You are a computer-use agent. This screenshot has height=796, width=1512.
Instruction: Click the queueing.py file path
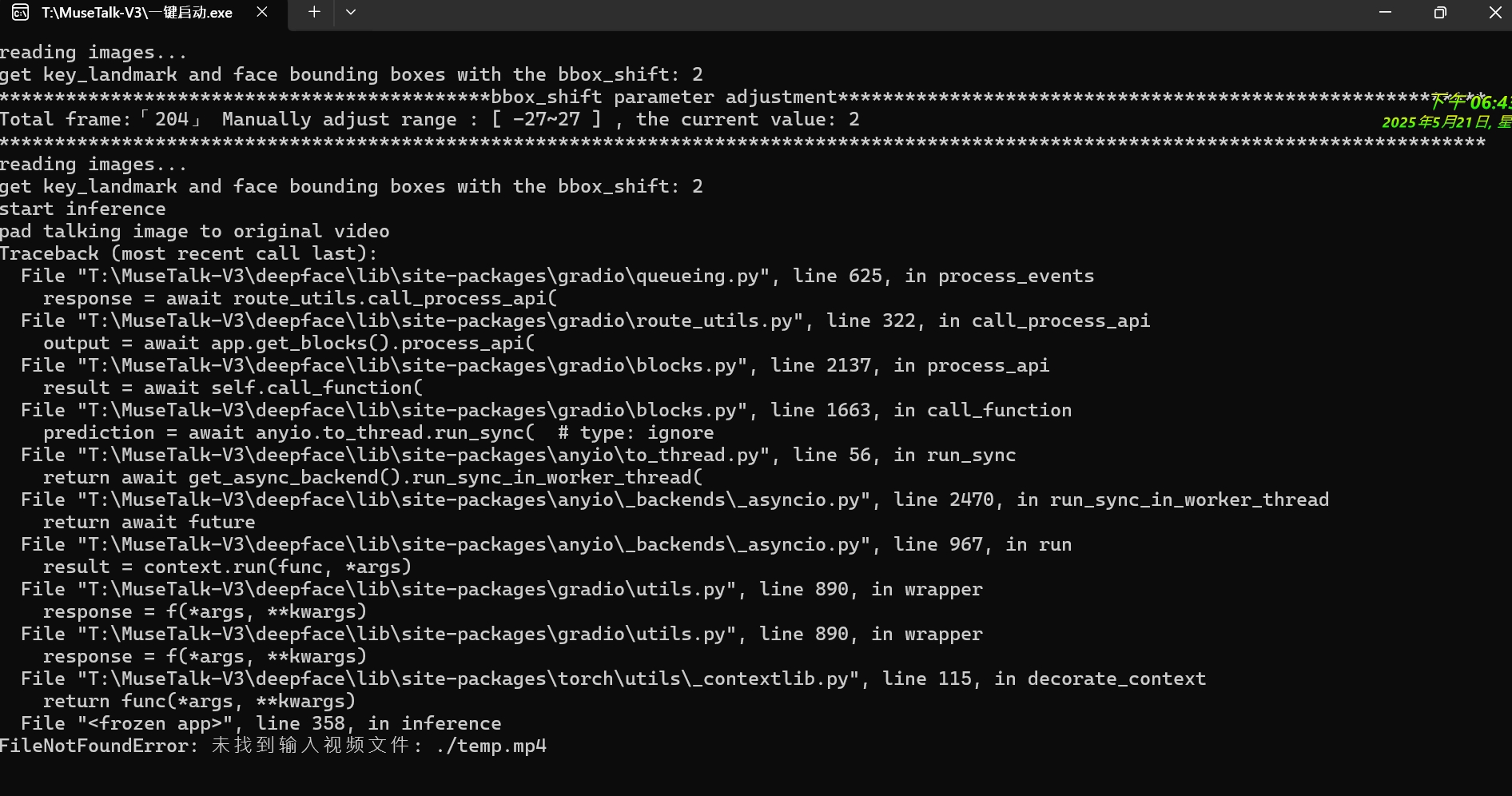point(423,276)
